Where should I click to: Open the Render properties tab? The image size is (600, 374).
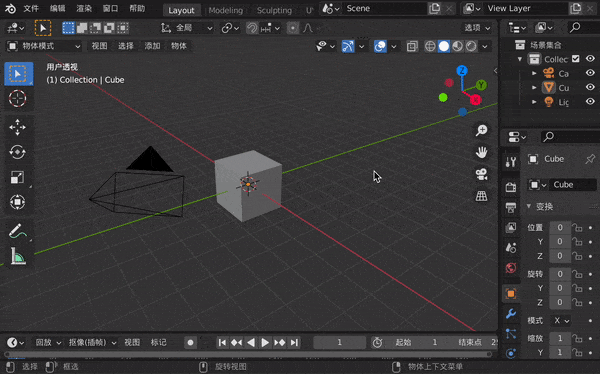[511, 187]
